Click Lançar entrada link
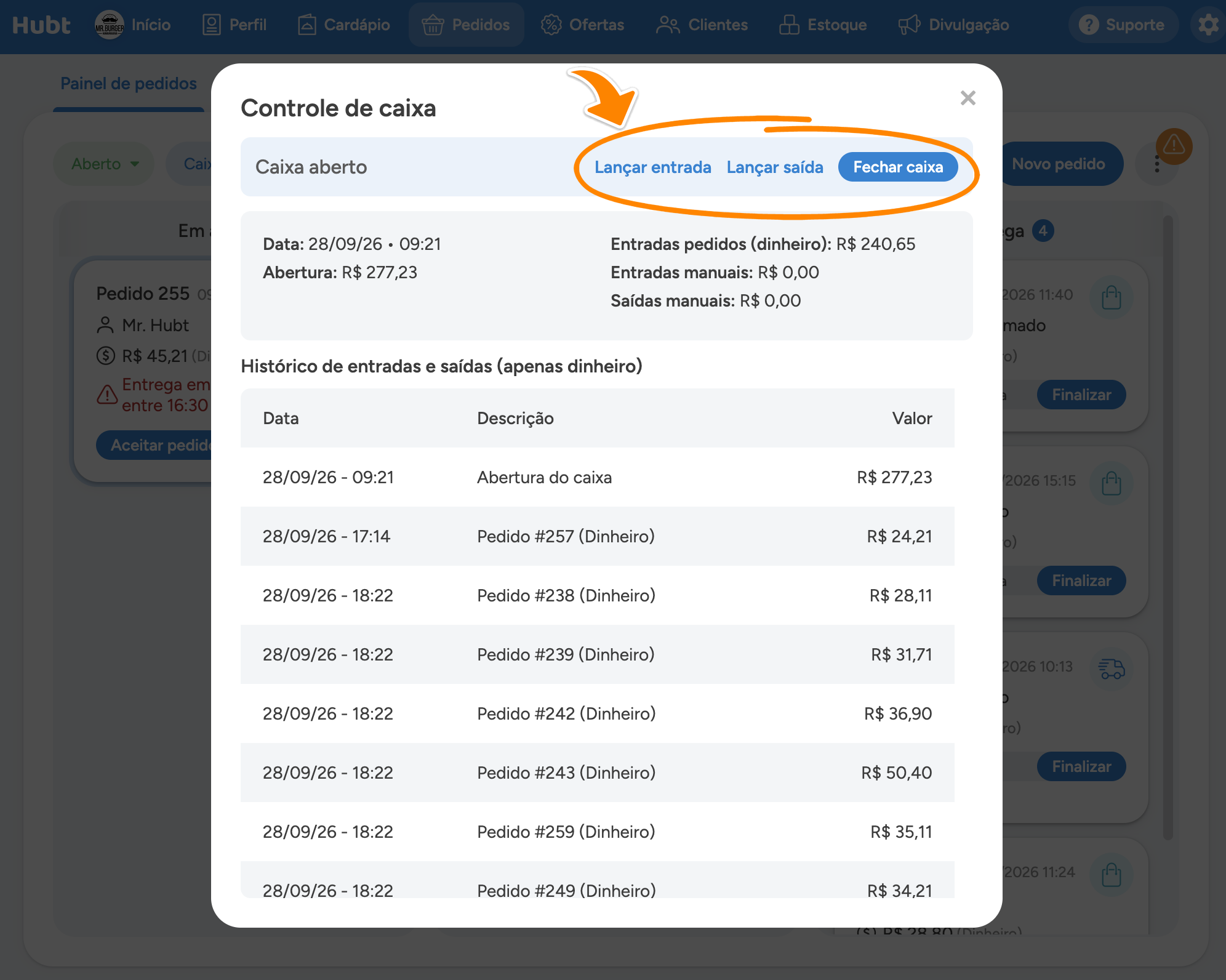 coord(652,167)
